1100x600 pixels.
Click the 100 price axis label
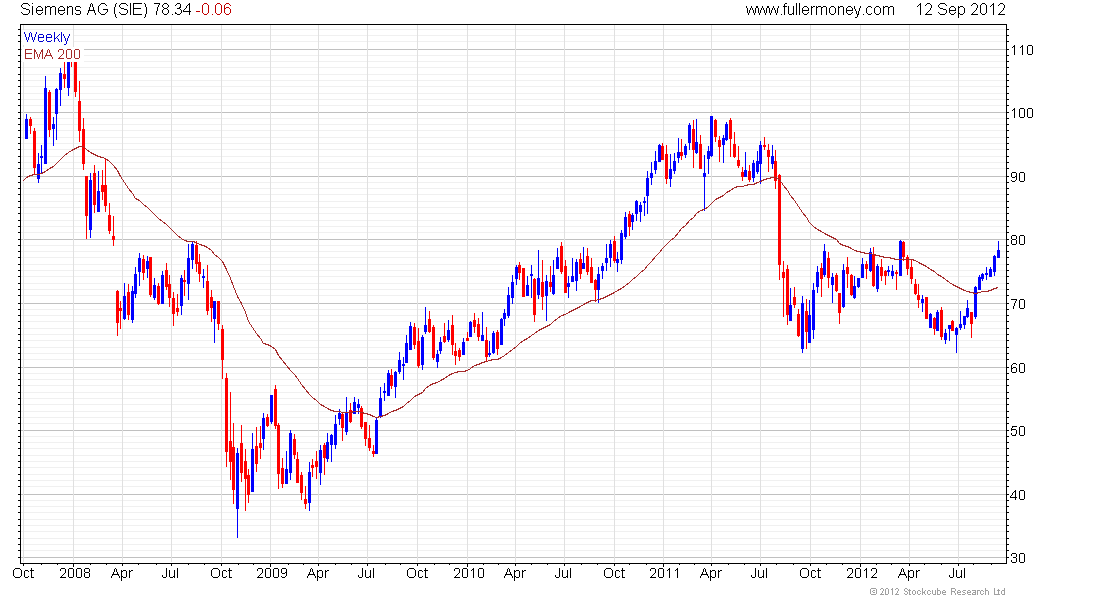coord(1021,114)
